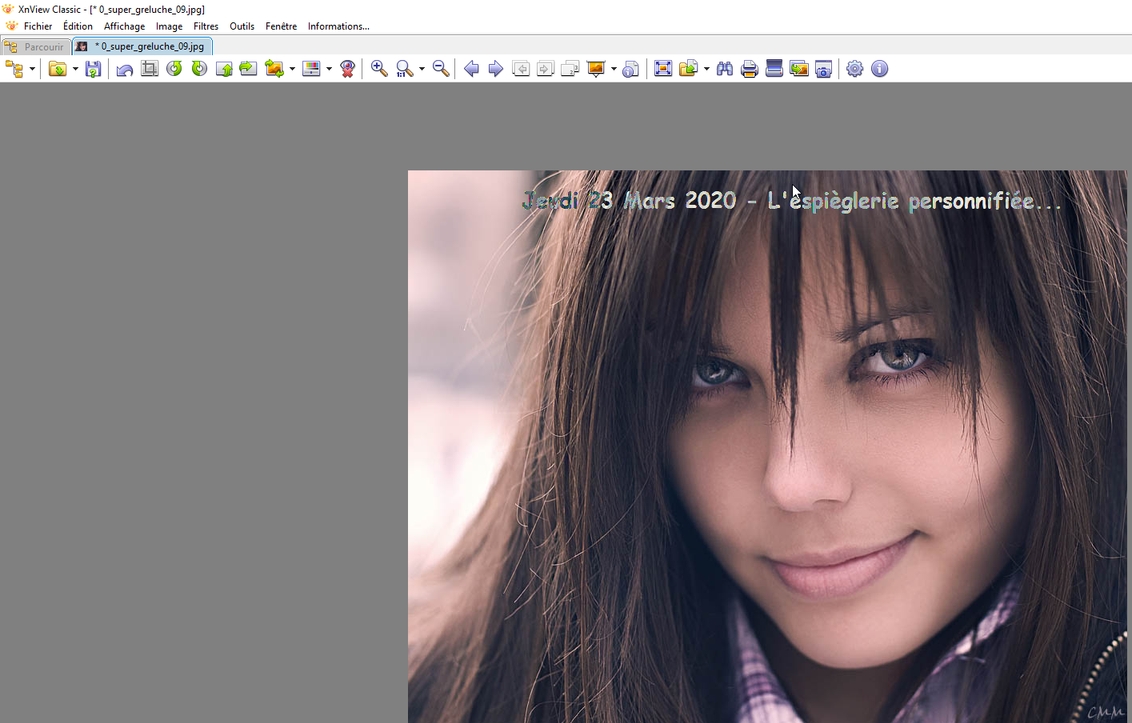Open the Image menu

point(168,26)
